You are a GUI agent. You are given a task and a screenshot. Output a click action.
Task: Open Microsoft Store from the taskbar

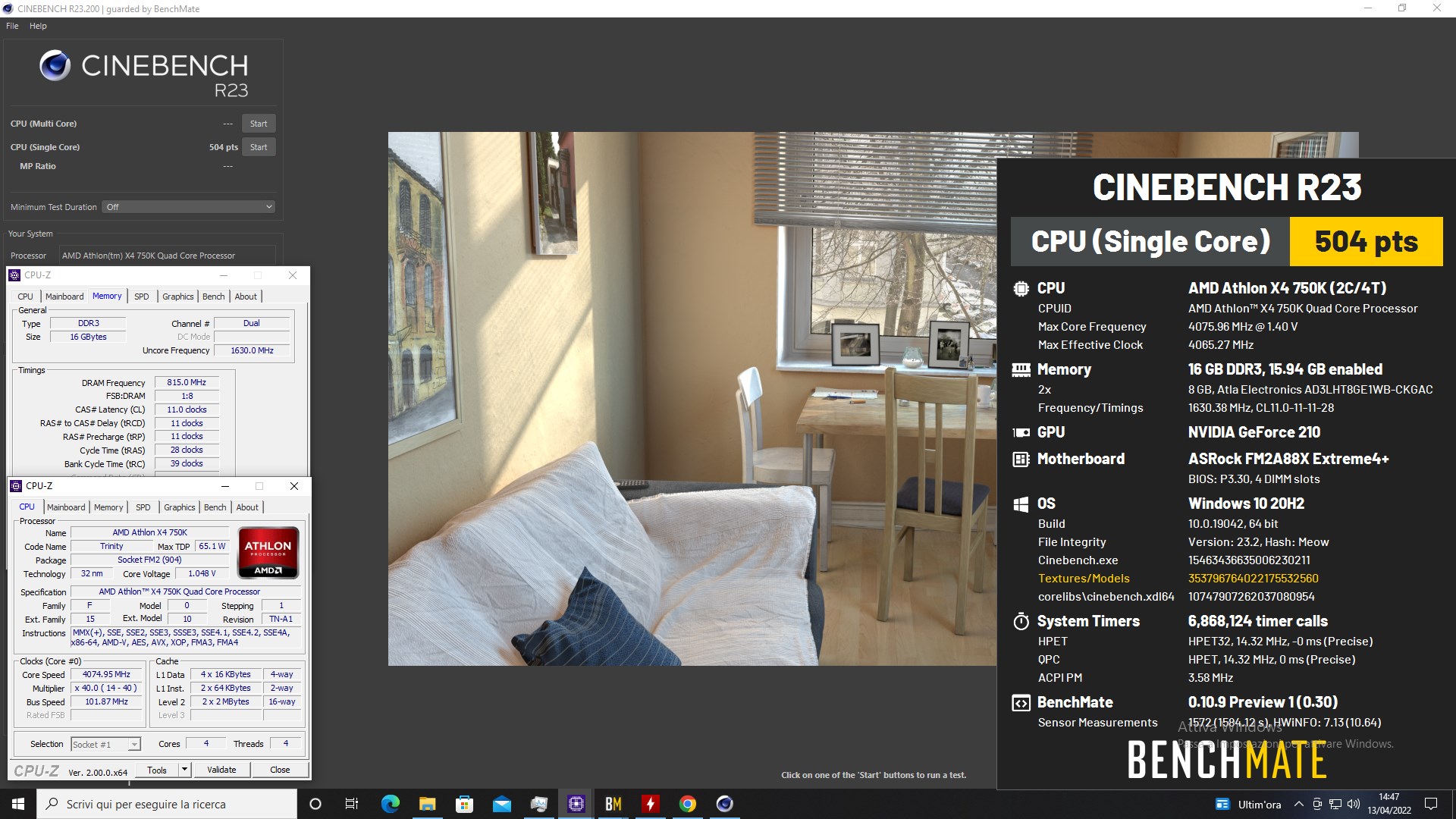(464, 804)
